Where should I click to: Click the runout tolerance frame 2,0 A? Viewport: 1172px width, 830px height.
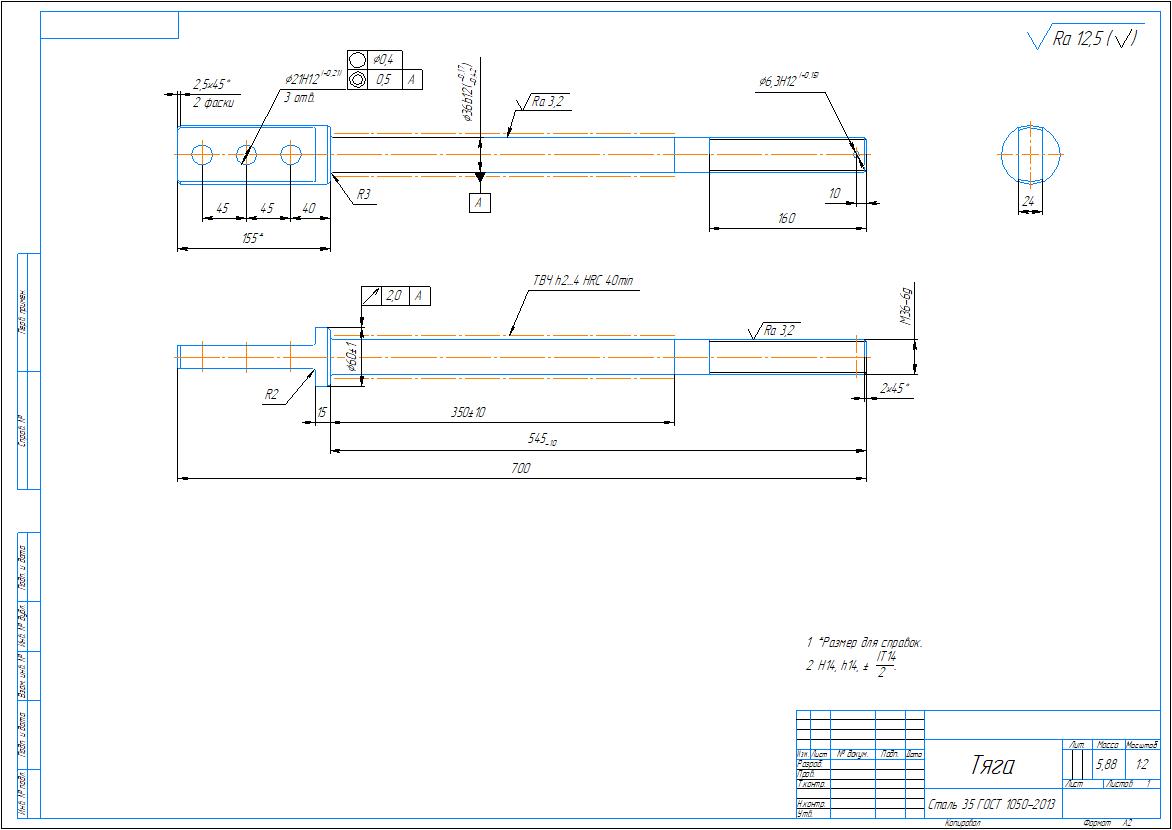394,296
